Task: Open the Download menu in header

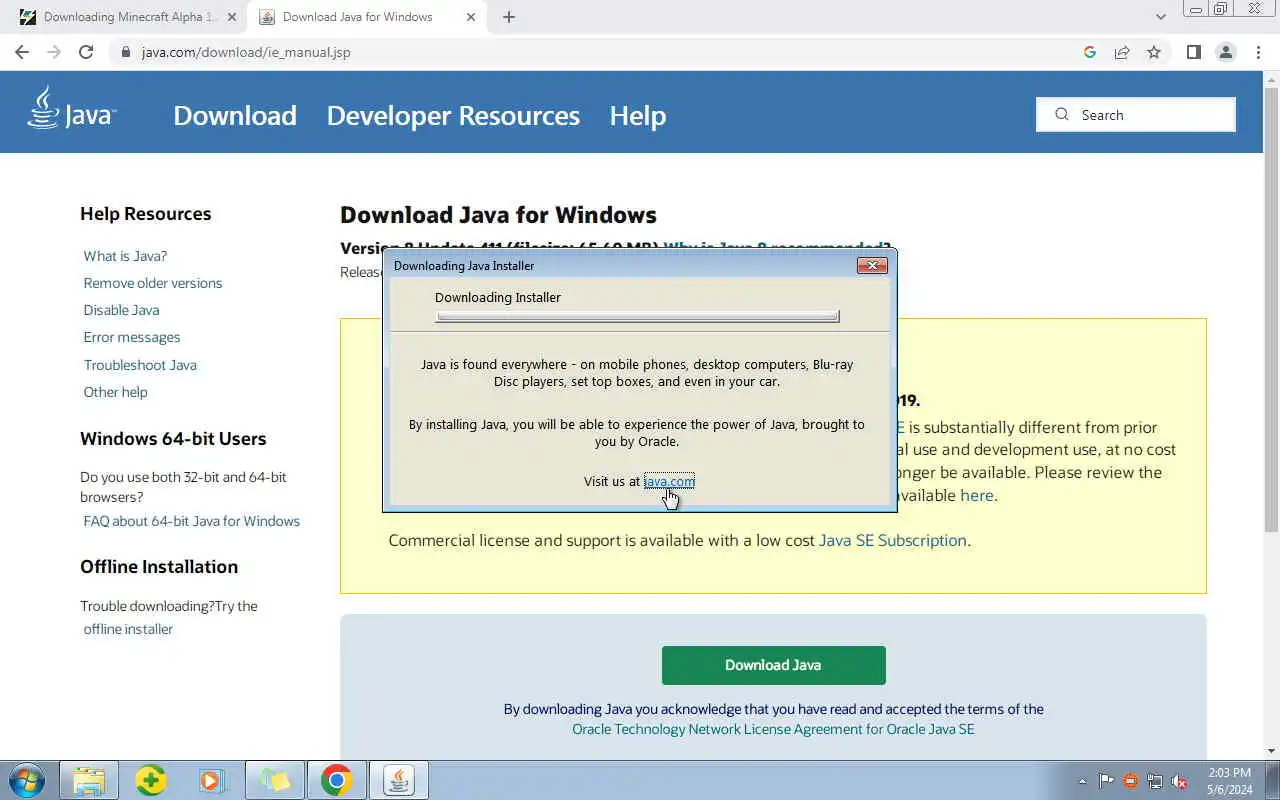Action: point(235,115)
